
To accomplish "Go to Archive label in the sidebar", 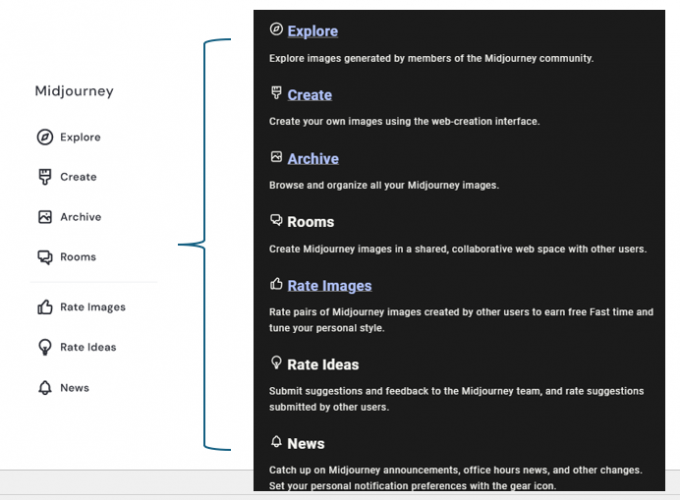I will [x=81, y=217].
